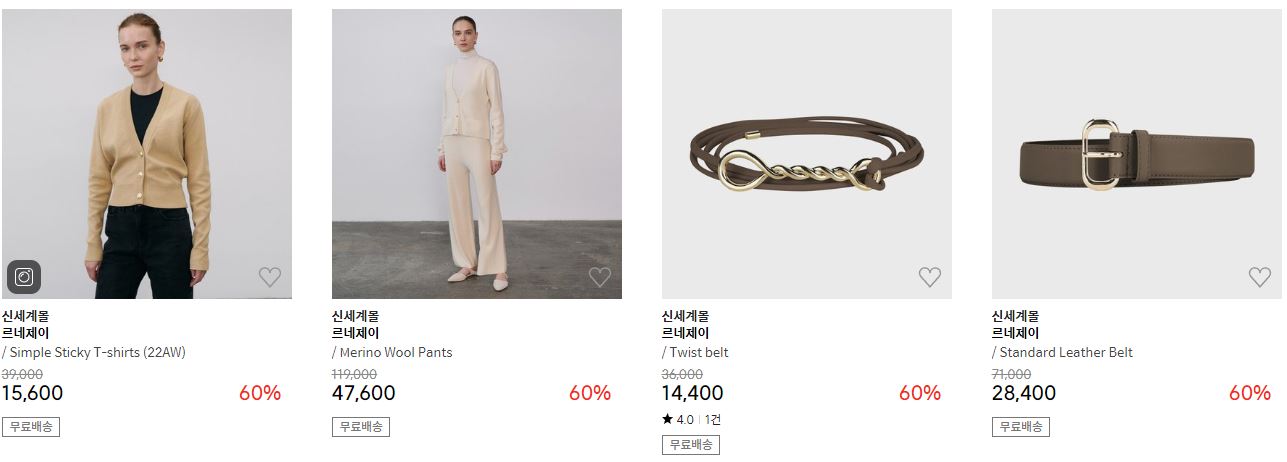Image resolution: width=1287 pixels, height=462 pixels.
Task: Click 무료배송 badge under Simple Sticky T-shirts
Action: click(31, 427)
